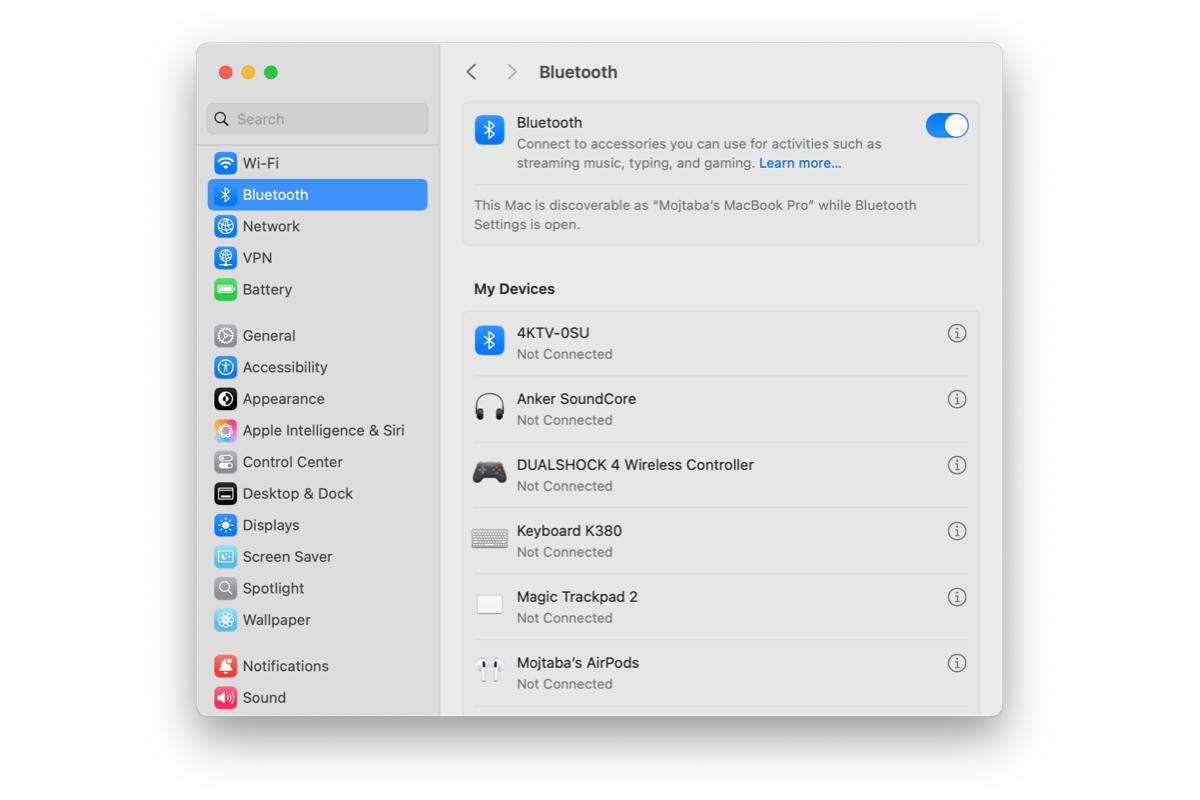Click the Apple Intelligence & Siri icon

[x=226, y=430]
